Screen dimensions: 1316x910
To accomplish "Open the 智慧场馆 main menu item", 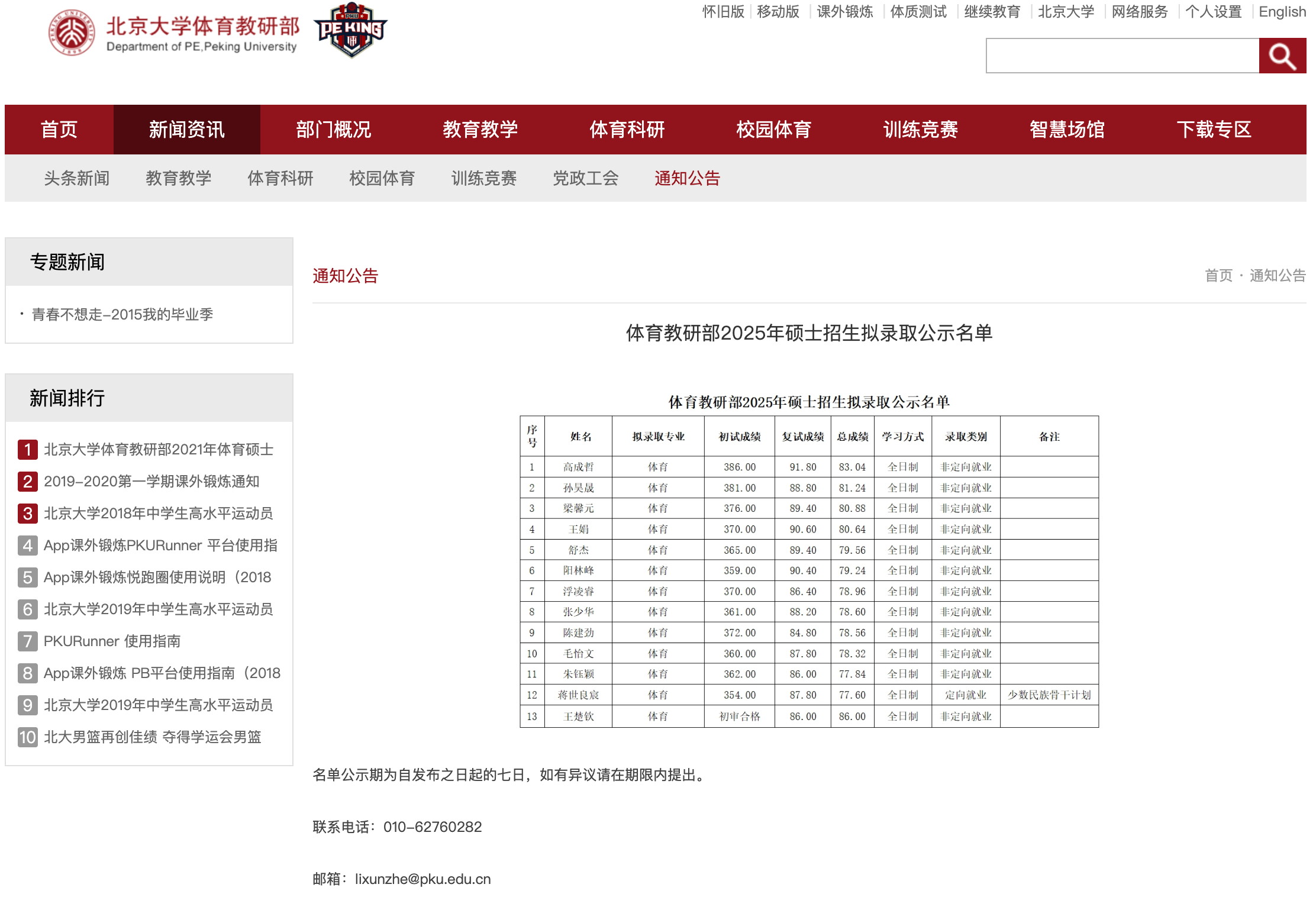I will coord(1067,130).
